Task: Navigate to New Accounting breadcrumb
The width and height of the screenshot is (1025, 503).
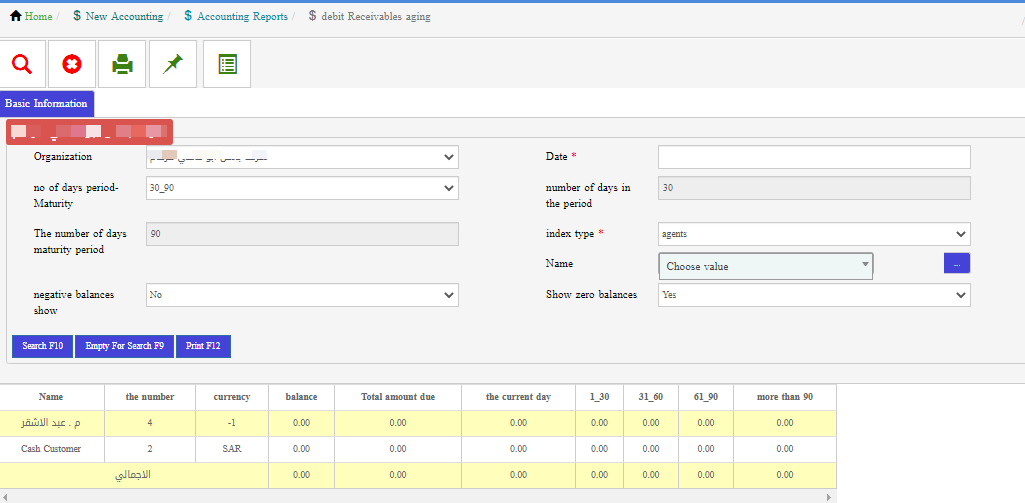Action: pos(123,17)
